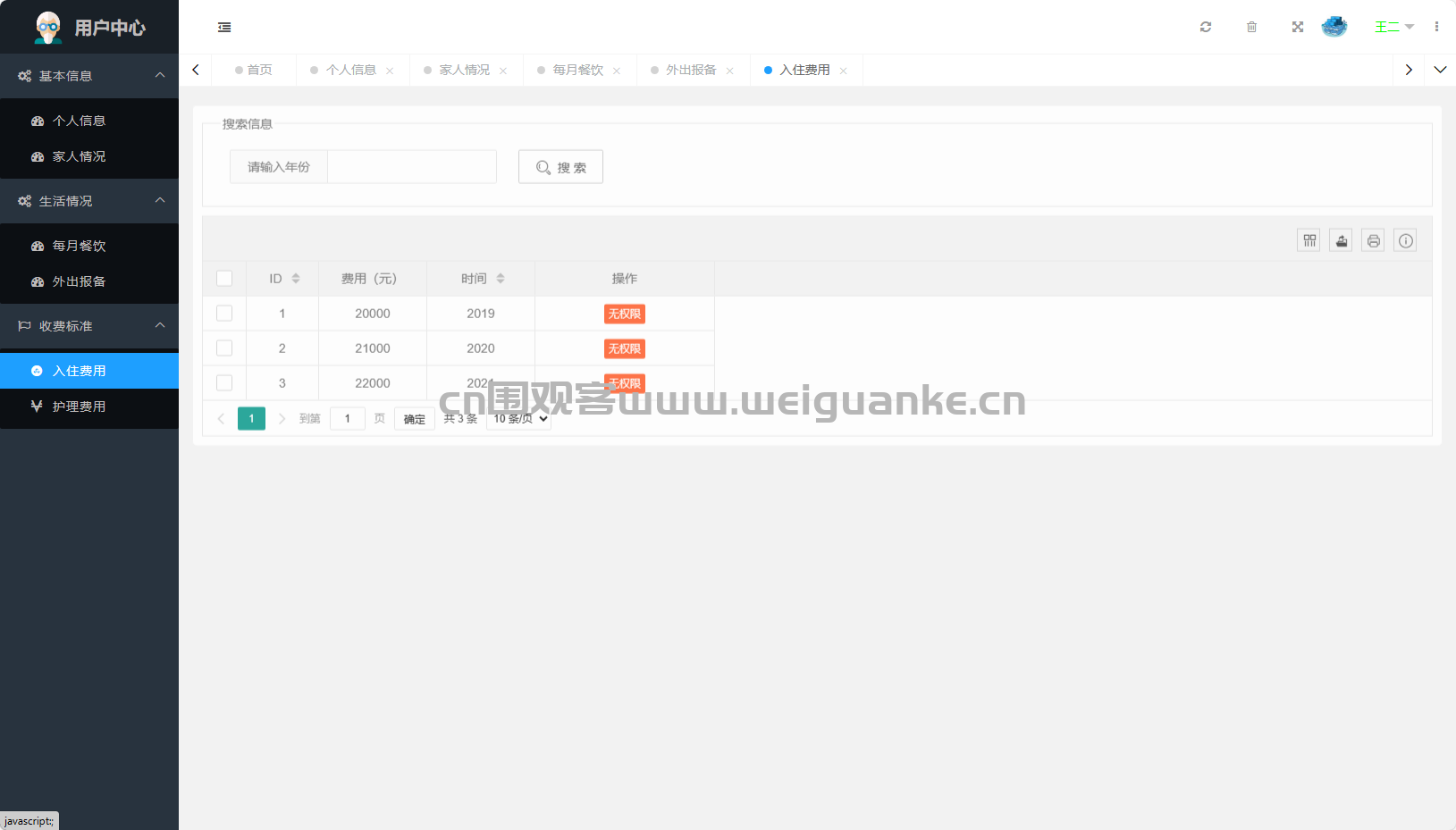1456x830 pixels.
Task: Go to previous page arrow
Action: (x=221, y=418)
